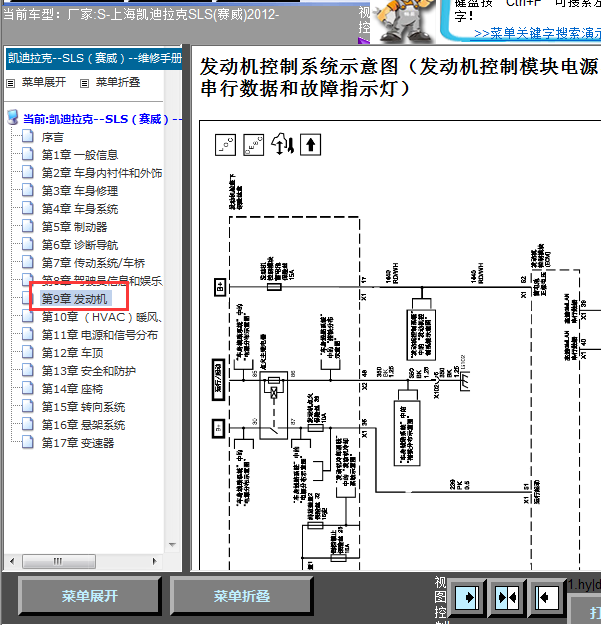
Task: Click the page icon beside 第13章 安全和防护
Action: tap(27, 370)
